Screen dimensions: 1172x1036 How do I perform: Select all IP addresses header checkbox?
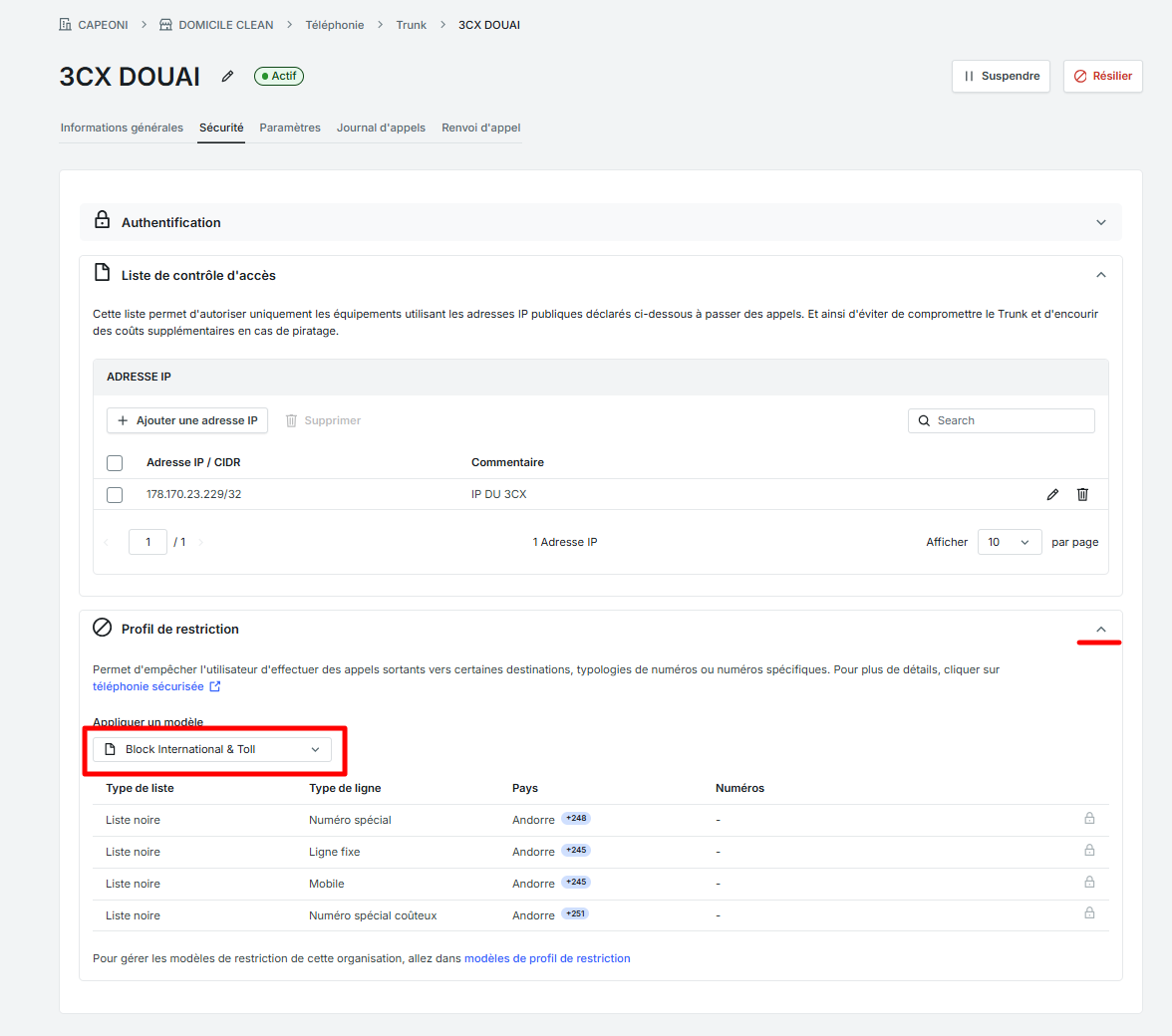coord(115,463)
